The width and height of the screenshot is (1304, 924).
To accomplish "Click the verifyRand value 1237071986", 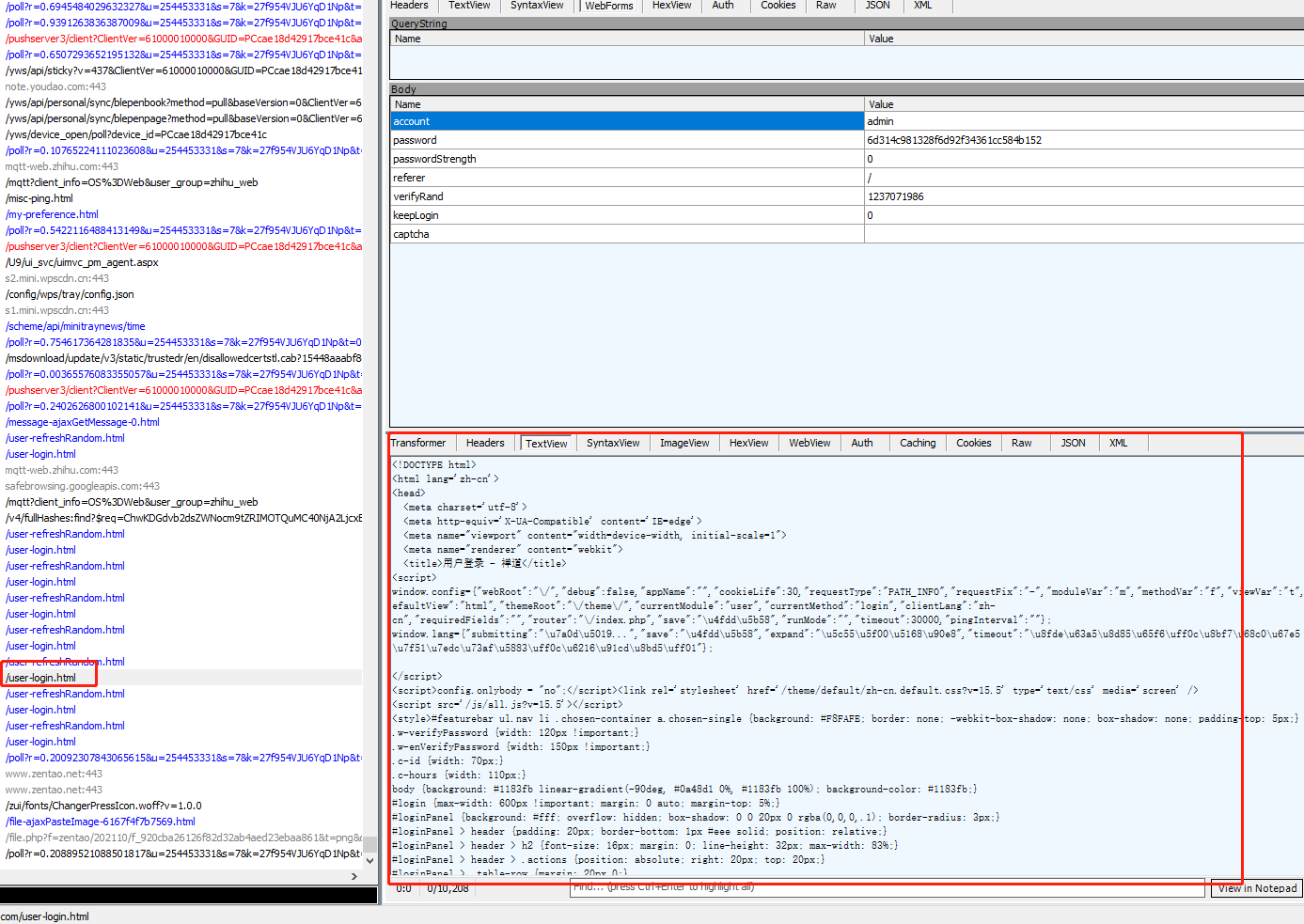I will point(895,196).
